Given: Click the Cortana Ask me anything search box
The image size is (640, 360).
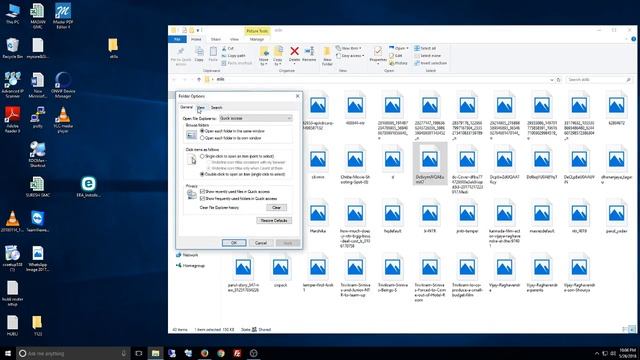Looking at the screenshot, I should pyautogui.click(x=73, y=353).
